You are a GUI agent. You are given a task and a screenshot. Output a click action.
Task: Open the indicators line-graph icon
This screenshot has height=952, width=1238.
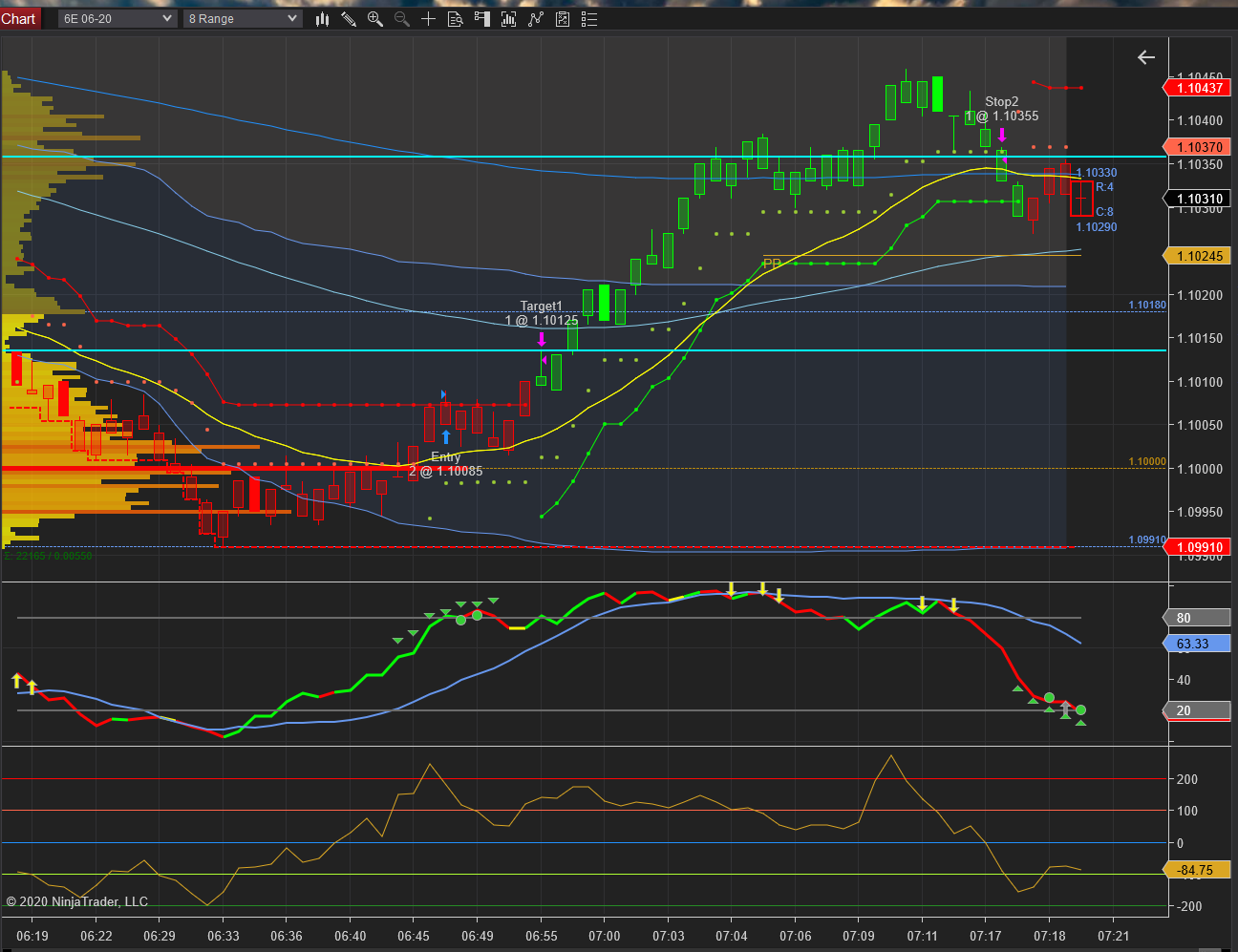click(x=536, y=19)
